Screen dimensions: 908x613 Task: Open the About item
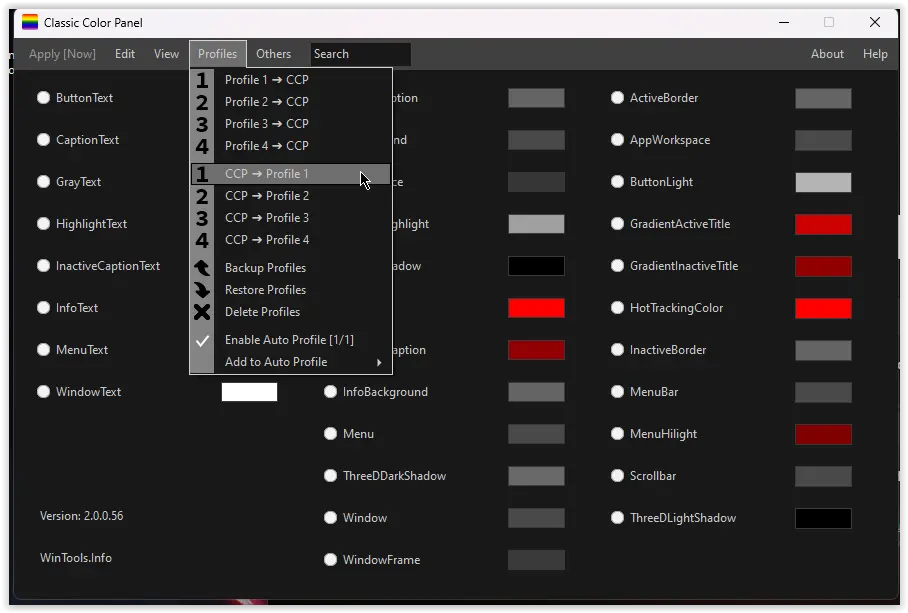827,54
